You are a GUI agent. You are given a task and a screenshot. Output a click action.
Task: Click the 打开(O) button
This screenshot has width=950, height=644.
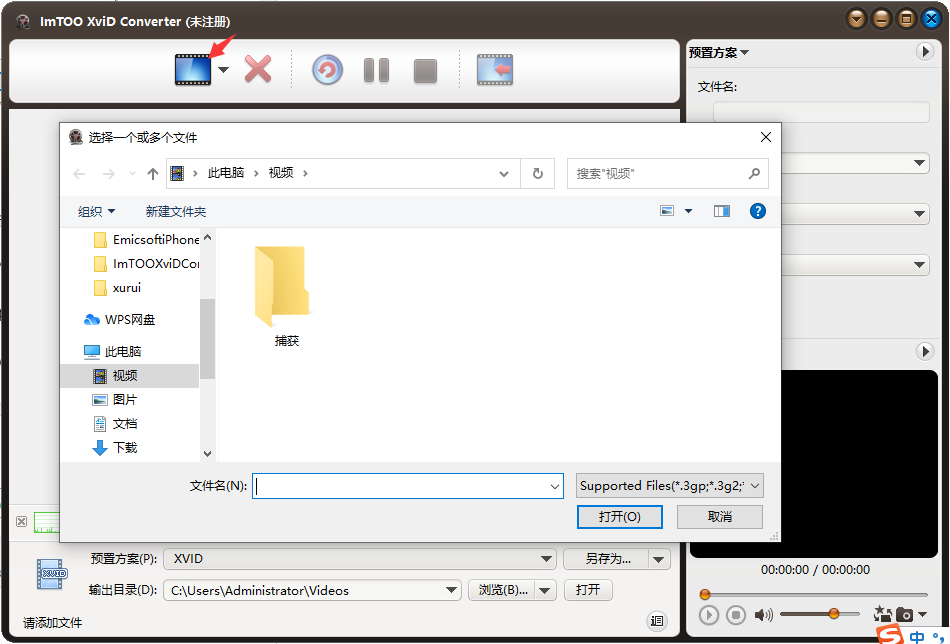tap(619, 517)
